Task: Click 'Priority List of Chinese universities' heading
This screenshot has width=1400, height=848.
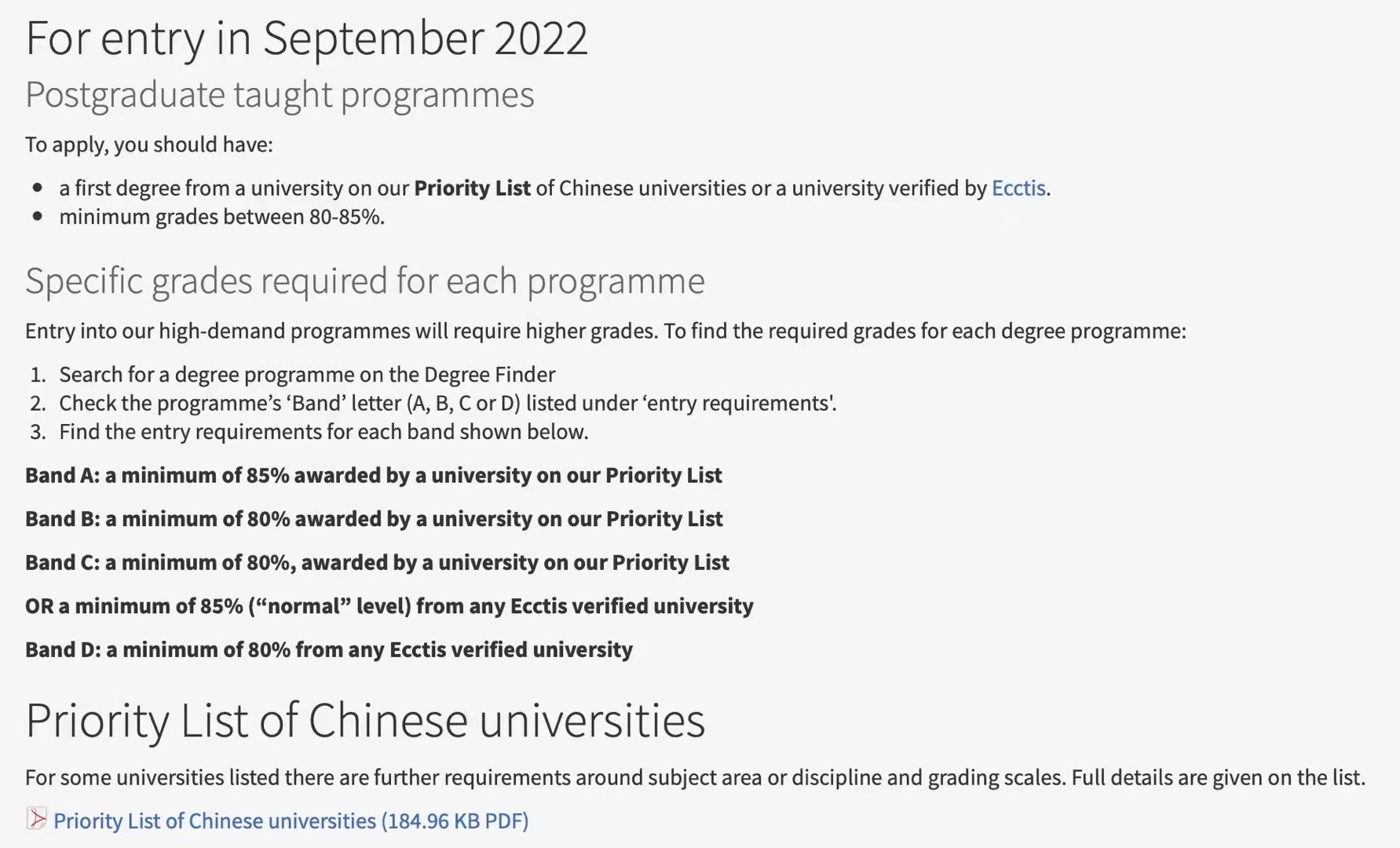Action: pyautogui.click(x=365, y=721)
